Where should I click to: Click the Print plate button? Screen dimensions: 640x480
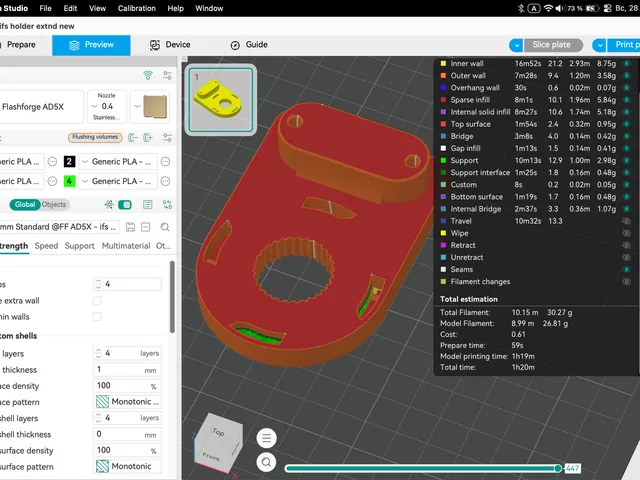pos(623,45)
